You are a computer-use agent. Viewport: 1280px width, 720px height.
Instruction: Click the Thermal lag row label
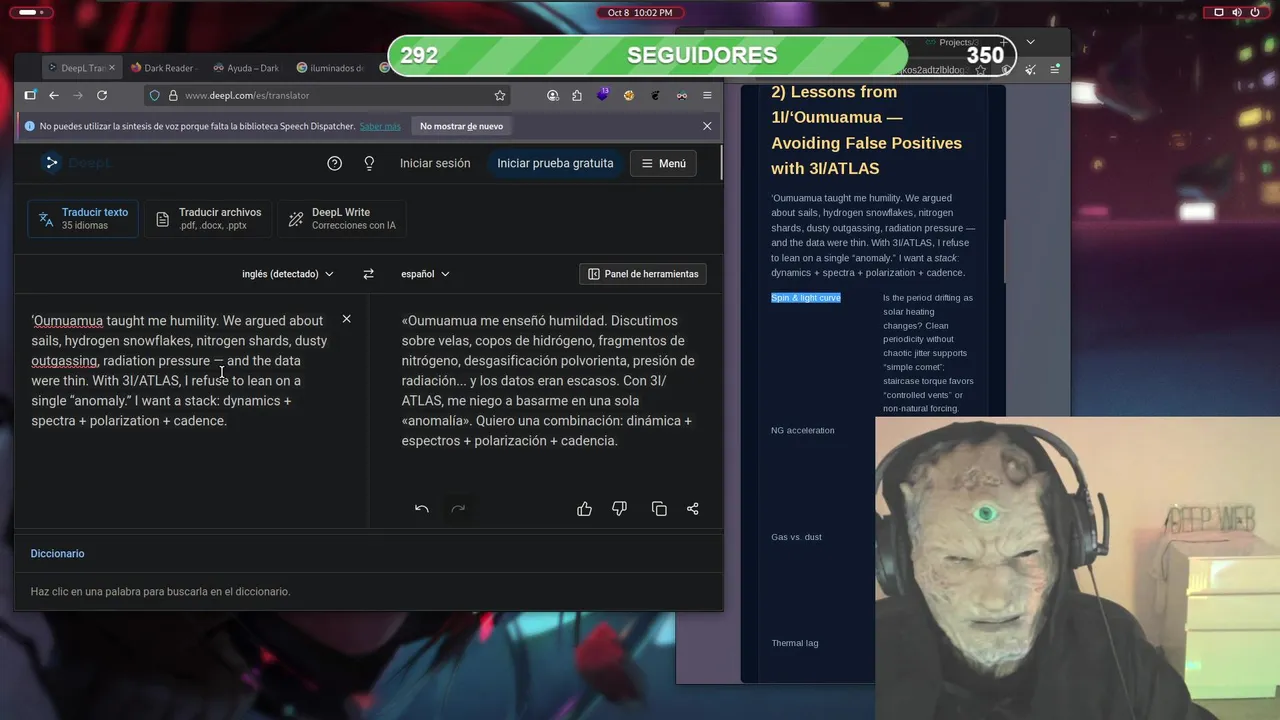(x=794, y=643)
